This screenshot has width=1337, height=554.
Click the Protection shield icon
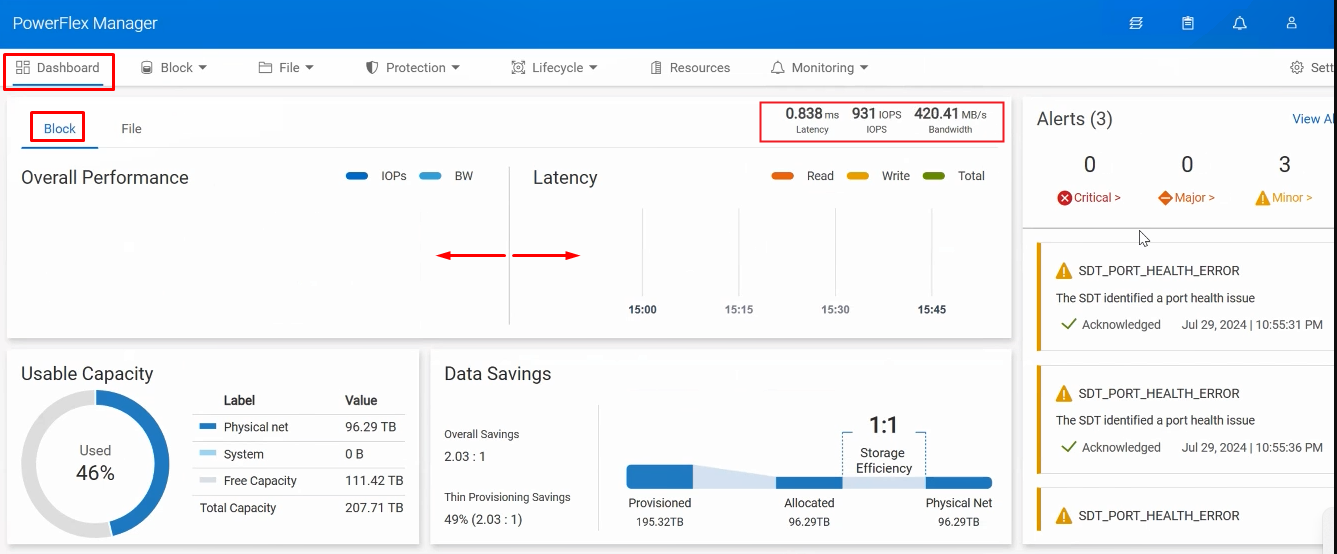pyautogui.click(x=372, y=68)
